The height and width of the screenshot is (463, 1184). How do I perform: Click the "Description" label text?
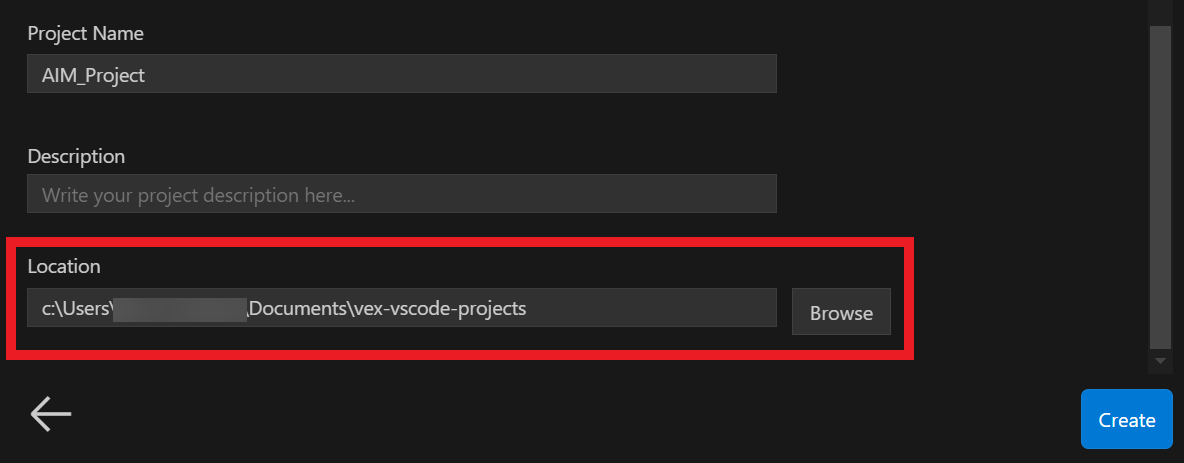pyautogui.click(x=76, y=156)
